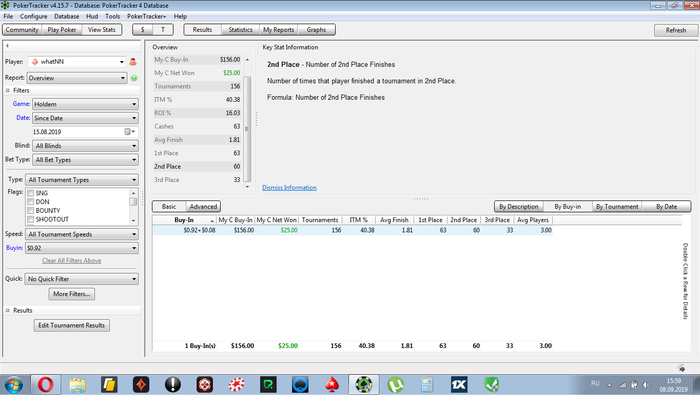Open uTorrent from the taskbar
This screenshot has width=700, height=403.
click(x=396, y=385)
